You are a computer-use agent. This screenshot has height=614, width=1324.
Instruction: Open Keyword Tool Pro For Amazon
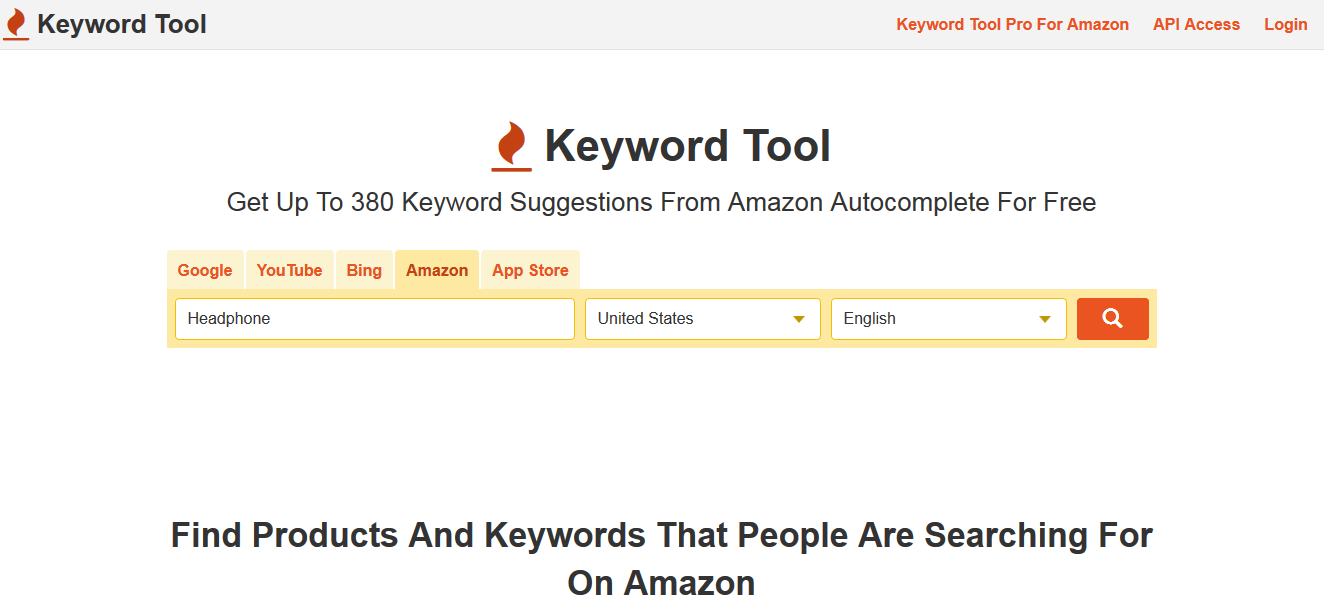click(x=1012, y=24)
